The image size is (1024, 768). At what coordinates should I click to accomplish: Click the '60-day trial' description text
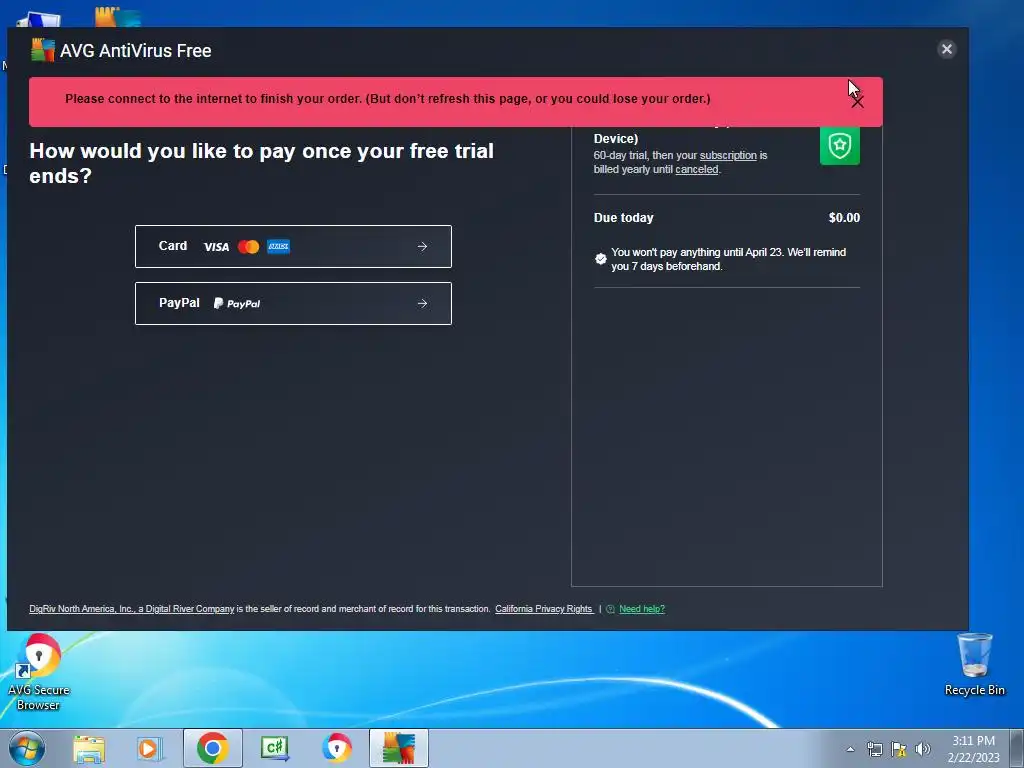point(680,163)
